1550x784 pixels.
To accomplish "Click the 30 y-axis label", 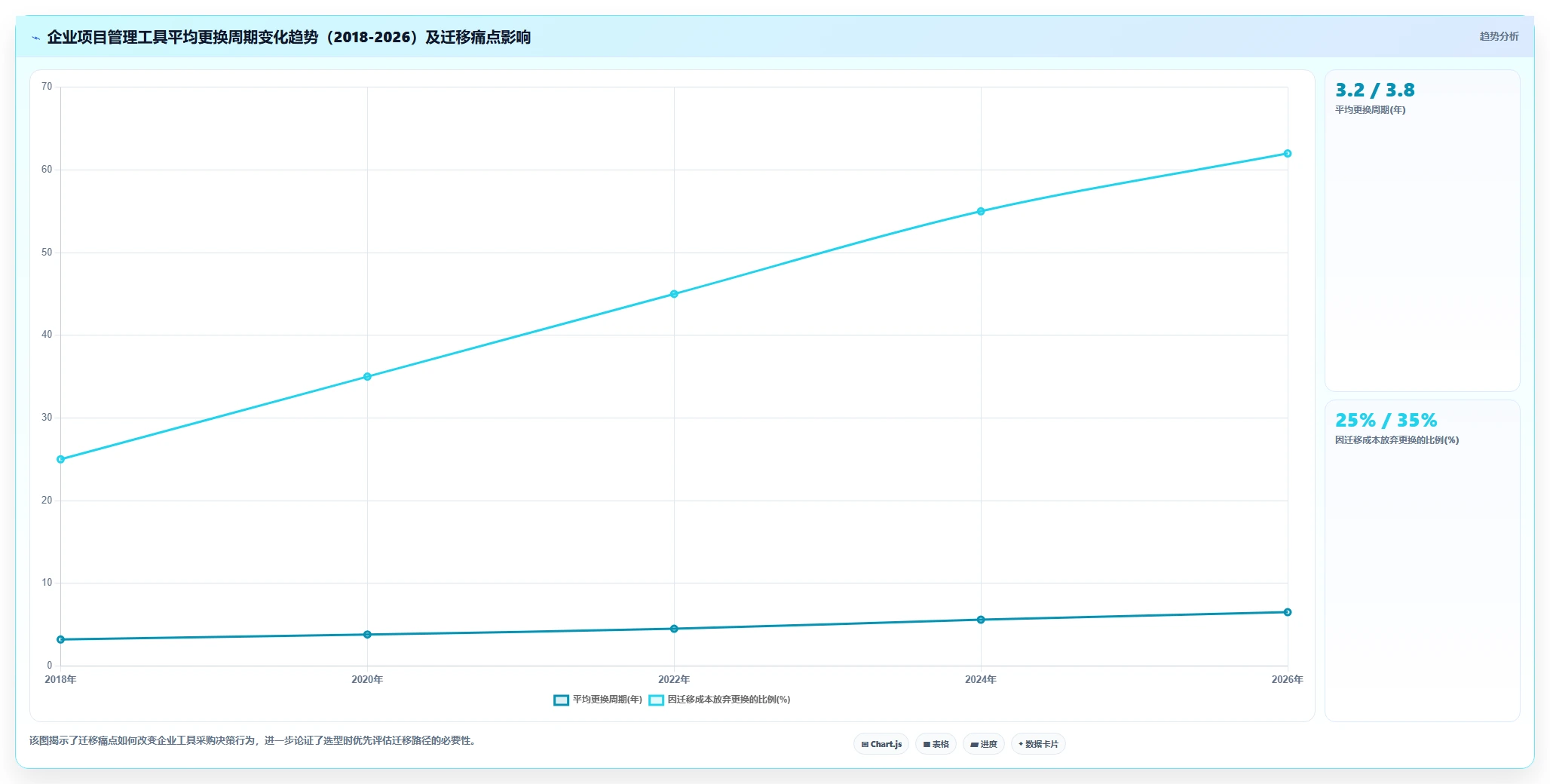I will (x=47, y=418).
